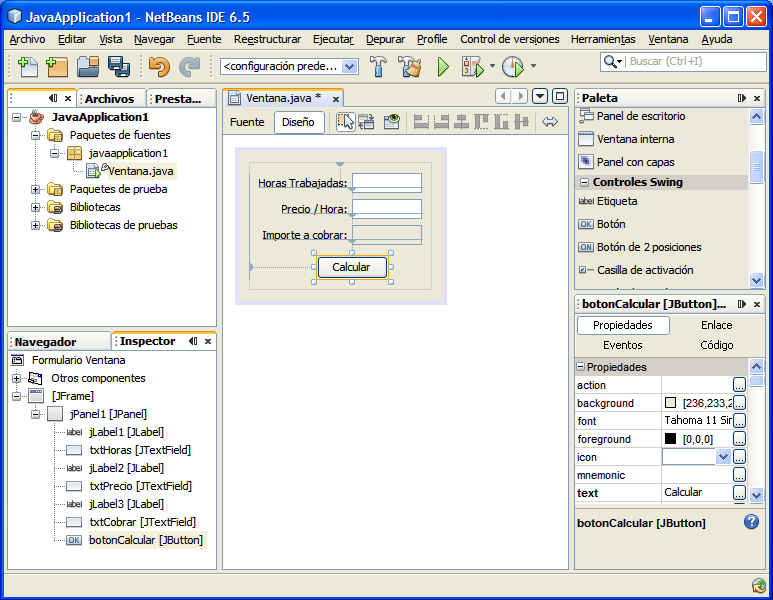Click the Profile Main Project clock icon
Viewport: 773px width, 600px height.
[x=513, y=67]
